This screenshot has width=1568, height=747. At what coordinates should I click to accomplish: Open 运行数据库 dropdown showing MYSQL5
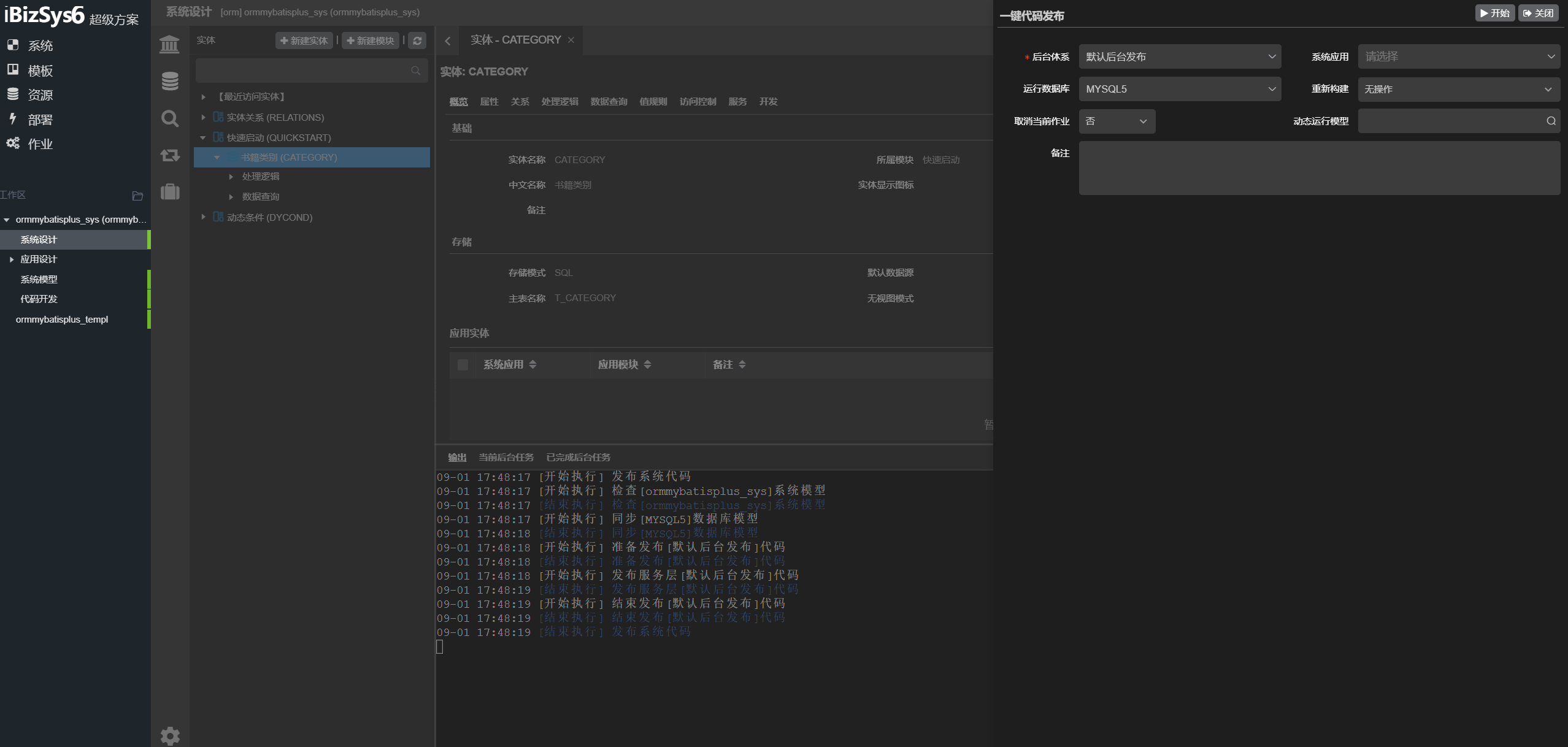(1179, 89)
